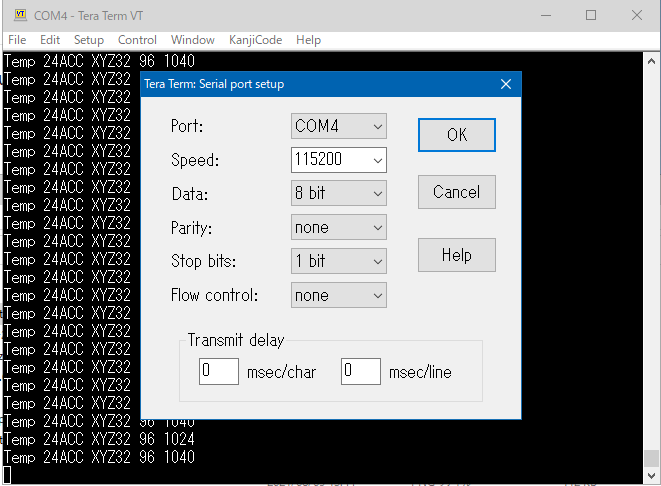Maximize the Tera Term window

591,16
